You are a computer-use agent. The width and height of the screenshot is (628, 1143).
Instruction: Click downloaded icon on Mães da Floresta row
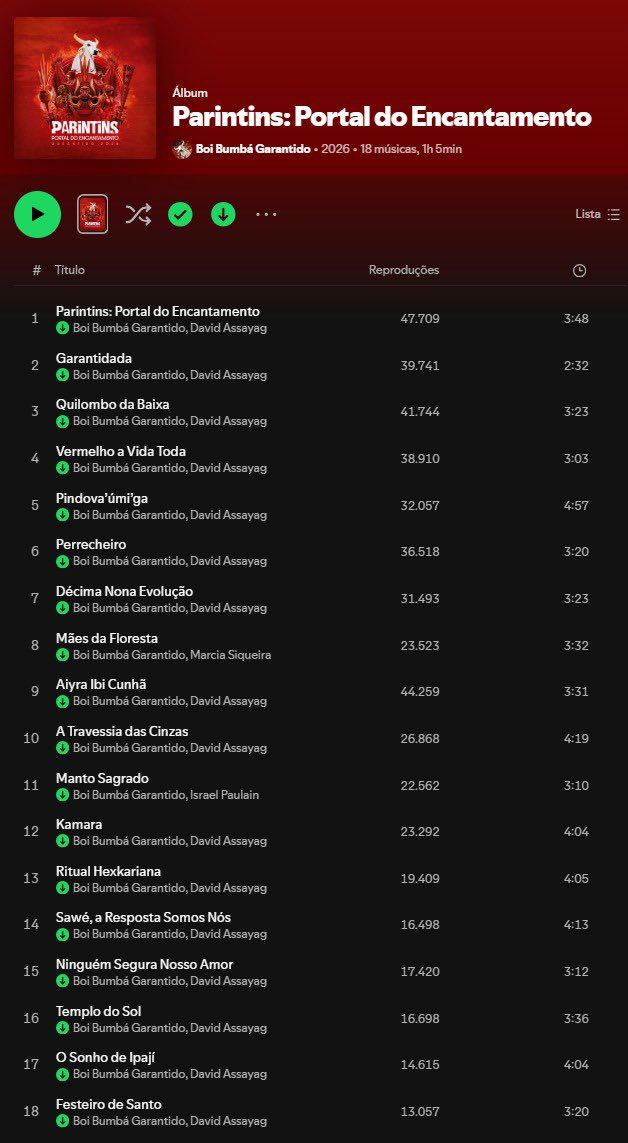tap(63, 655)
